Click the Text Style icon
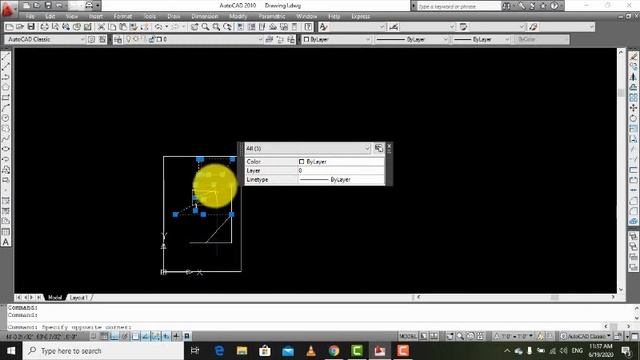640x360 pixels. point(323,27)
